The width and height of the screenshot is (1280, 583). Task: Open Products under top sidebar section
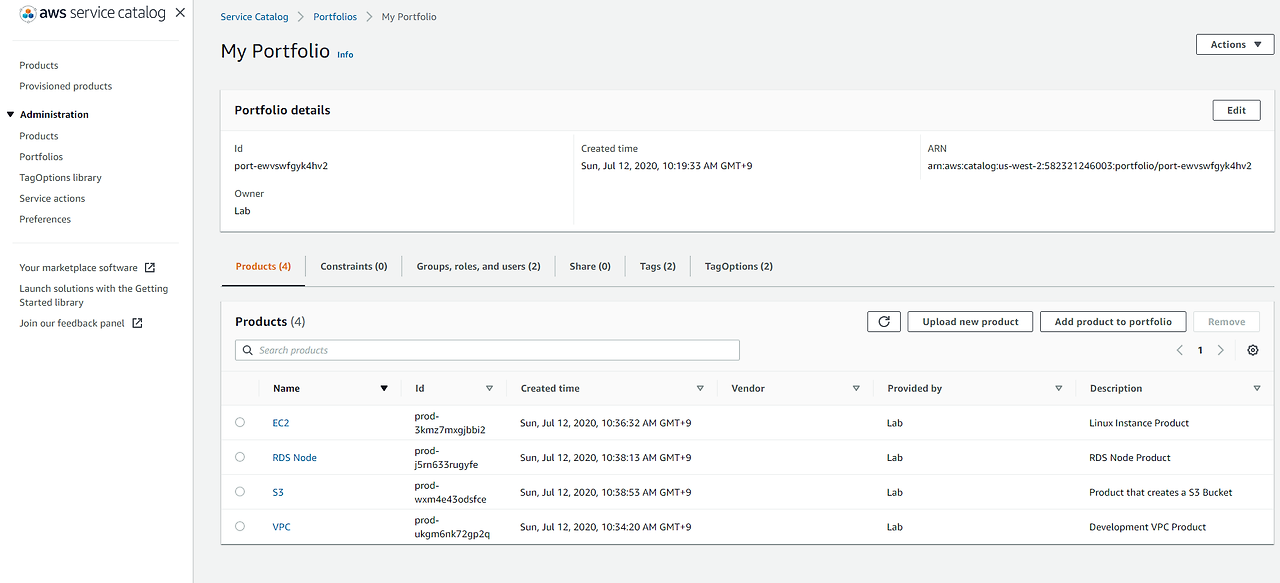click(x=39, y=65)
